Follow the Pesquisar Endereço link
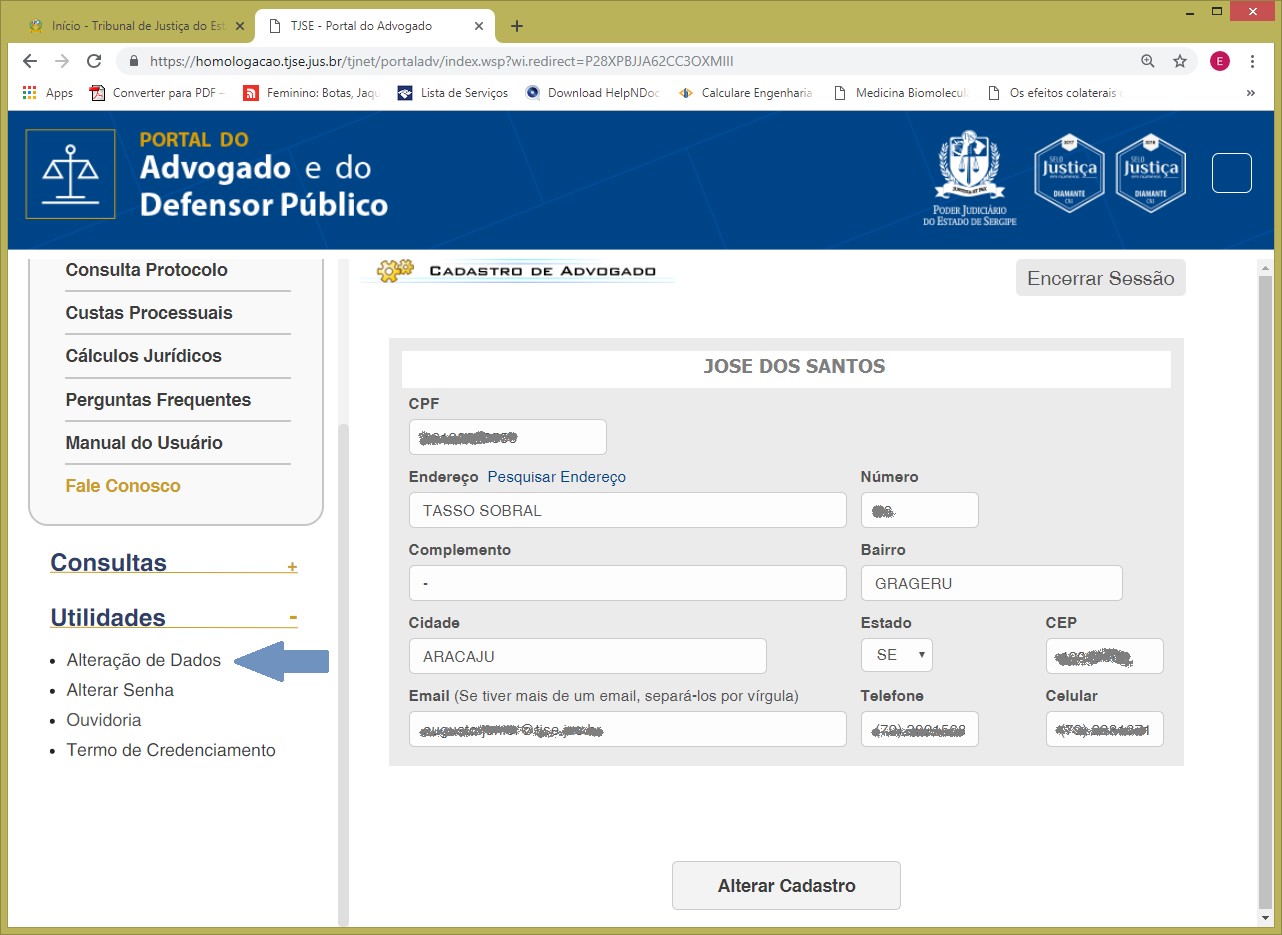 556,477
